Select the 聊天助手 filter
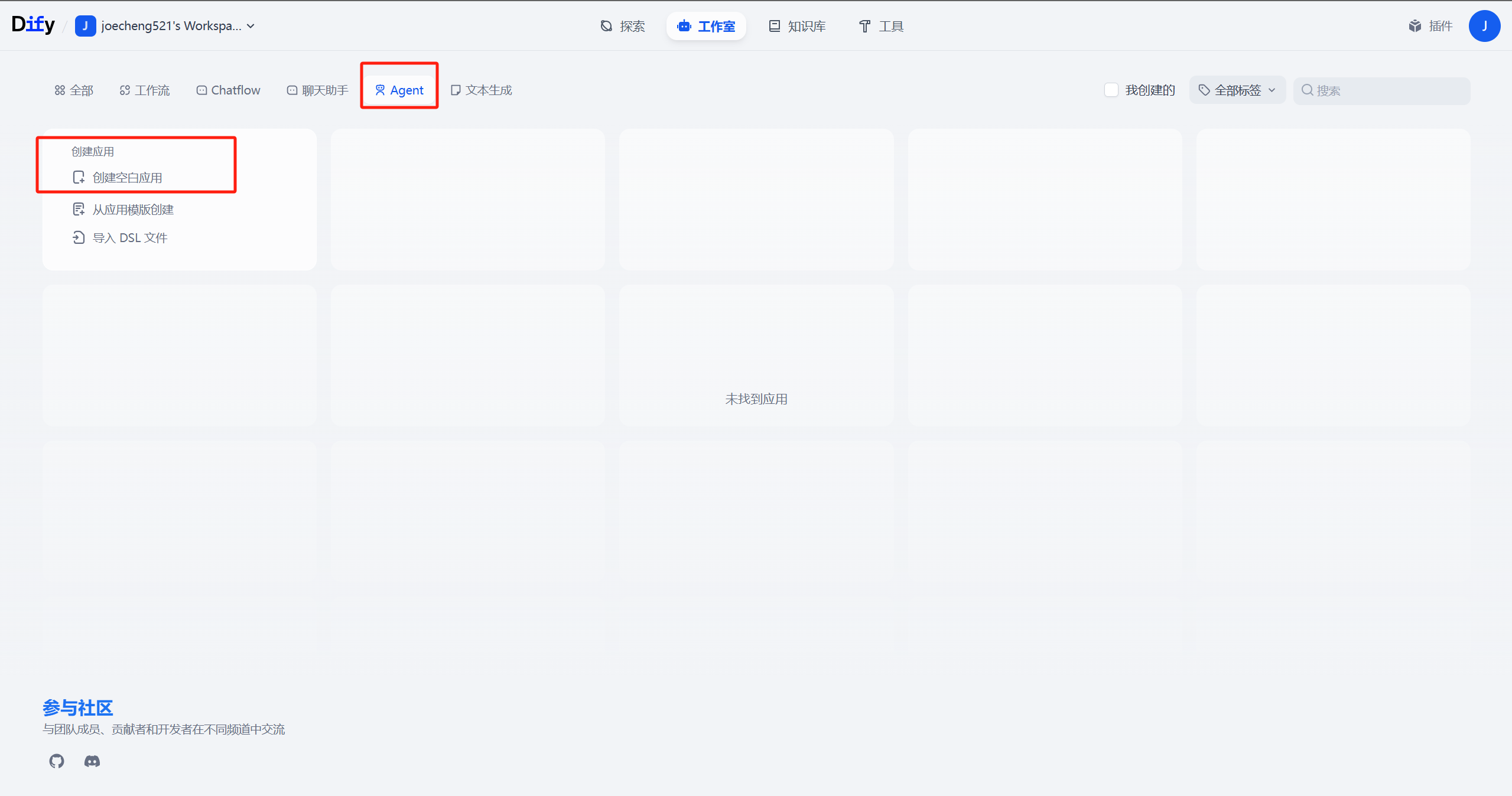The width and height of the screenshot is (1512, 796). (x=318, y=90)
